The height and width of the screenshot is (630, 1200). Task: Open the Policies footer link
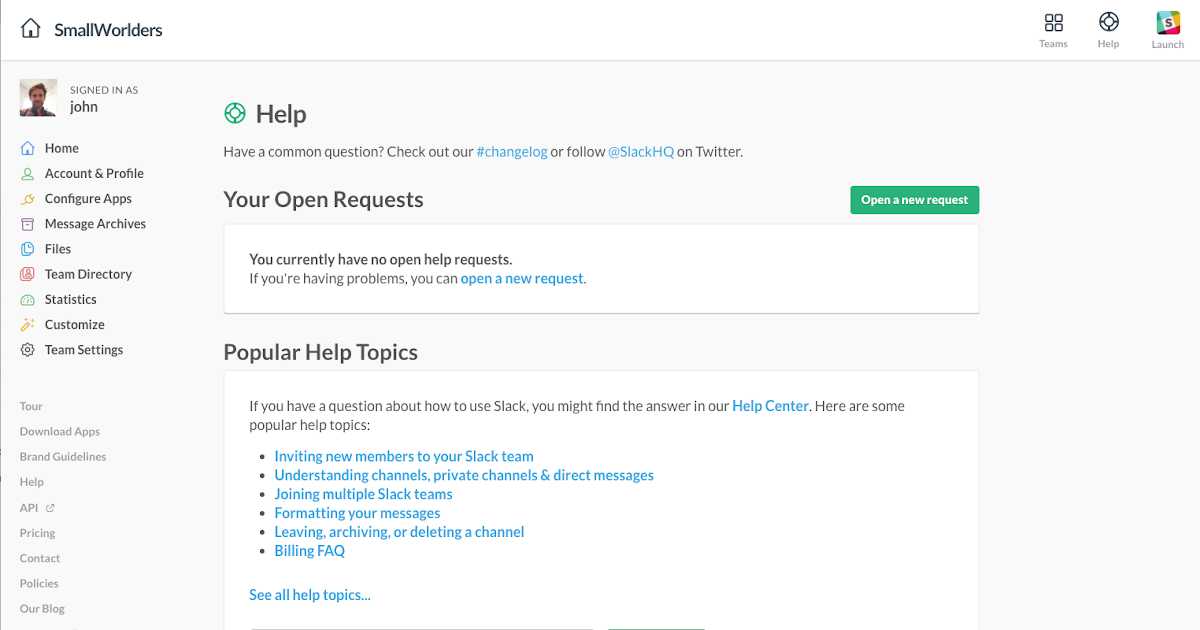[39, 583]
